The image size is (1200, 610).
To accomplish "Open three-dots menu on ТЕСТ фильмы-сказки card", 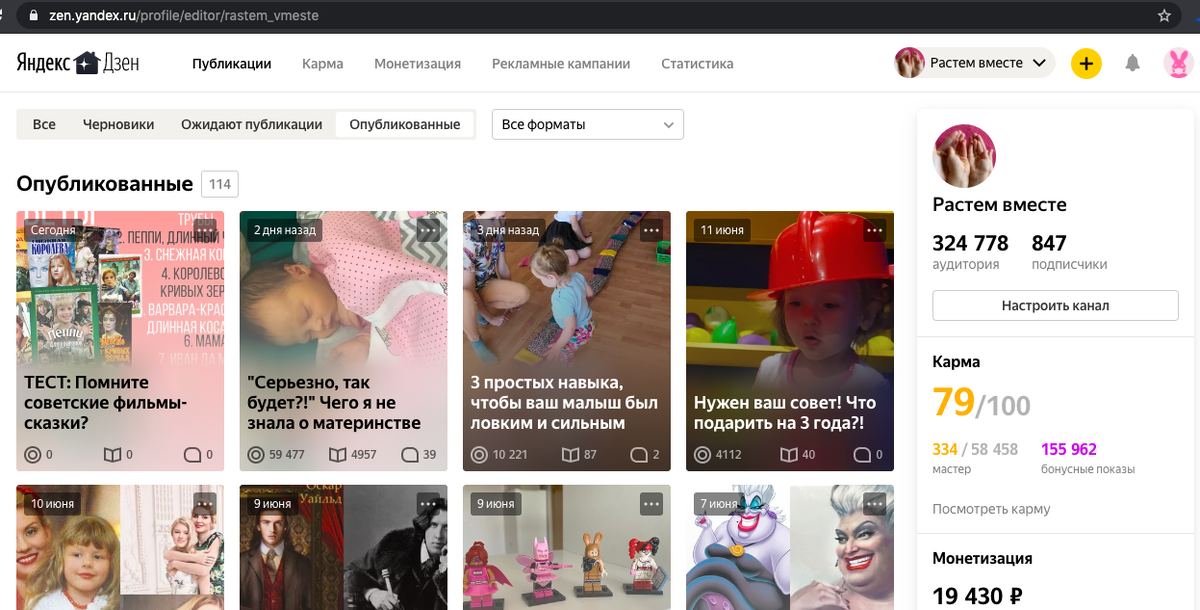I will click(x=205, y=230).
